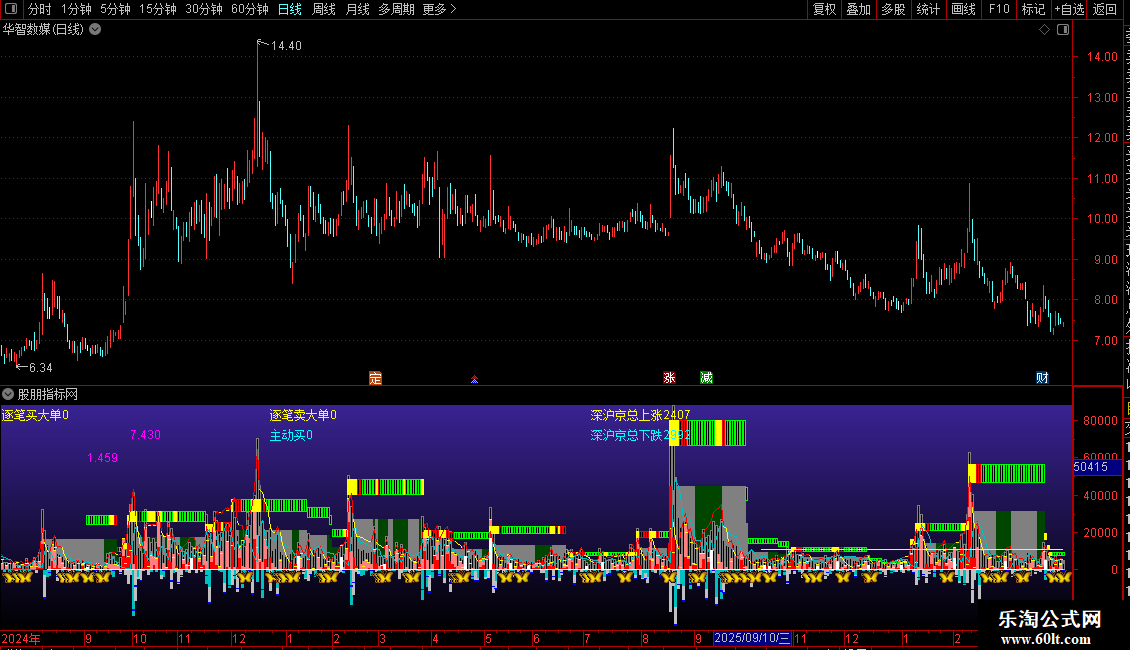This screenshot has height=650, width=1130.
Task: Click the 减 marker icon on chart
Action: (706, 378)
